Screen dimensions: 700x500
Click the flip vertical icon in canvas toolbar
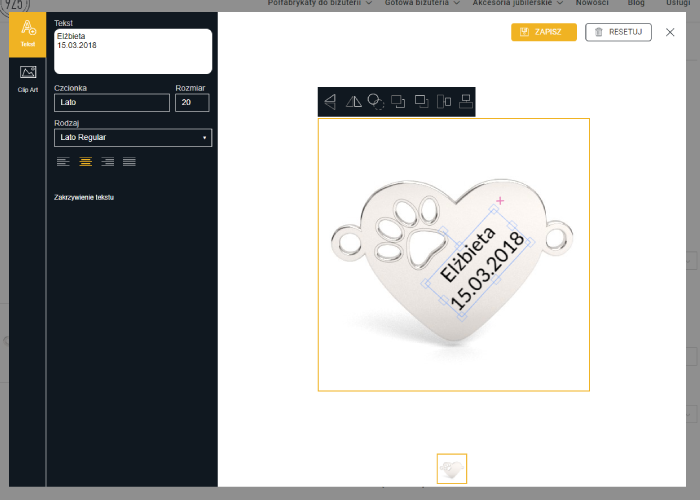click(330, 101)
